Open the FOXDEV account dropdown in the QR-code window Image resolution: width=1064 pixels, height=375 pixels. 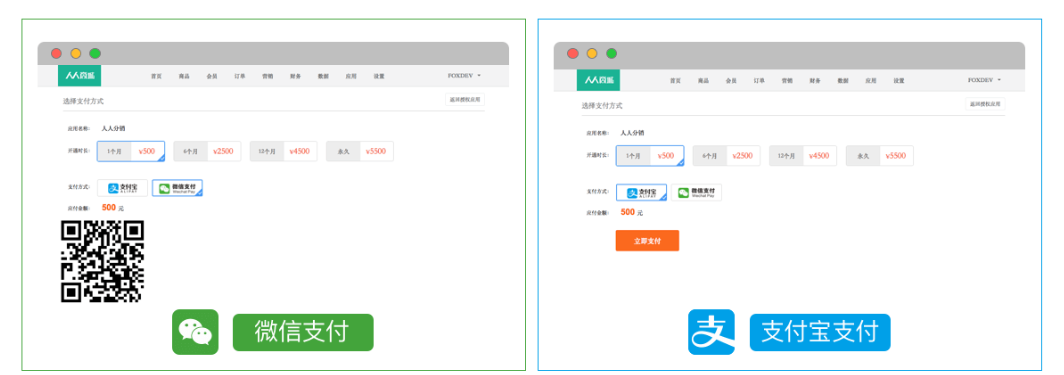(x=464, y=76)
